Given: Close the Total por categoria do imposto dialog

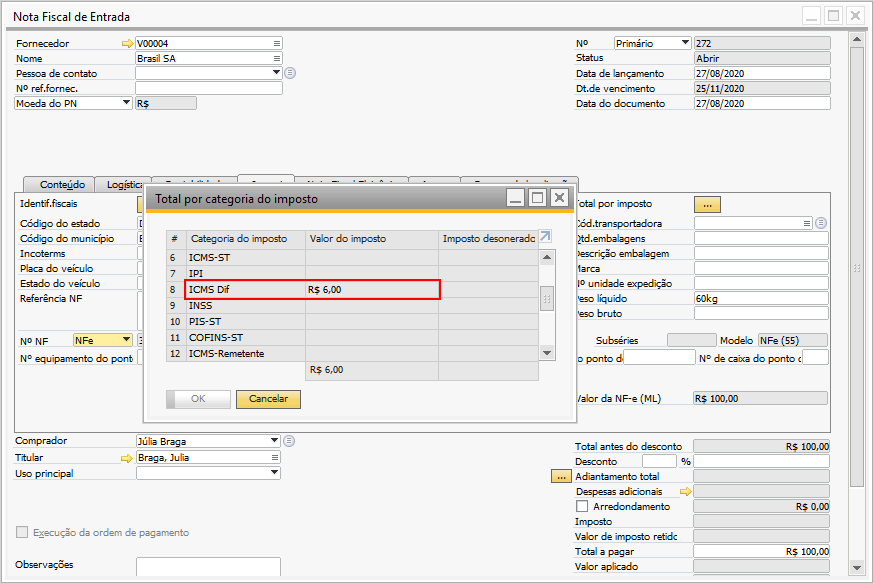Looking at the screenshot, I should pyautogui.click(x=559, y=197).
